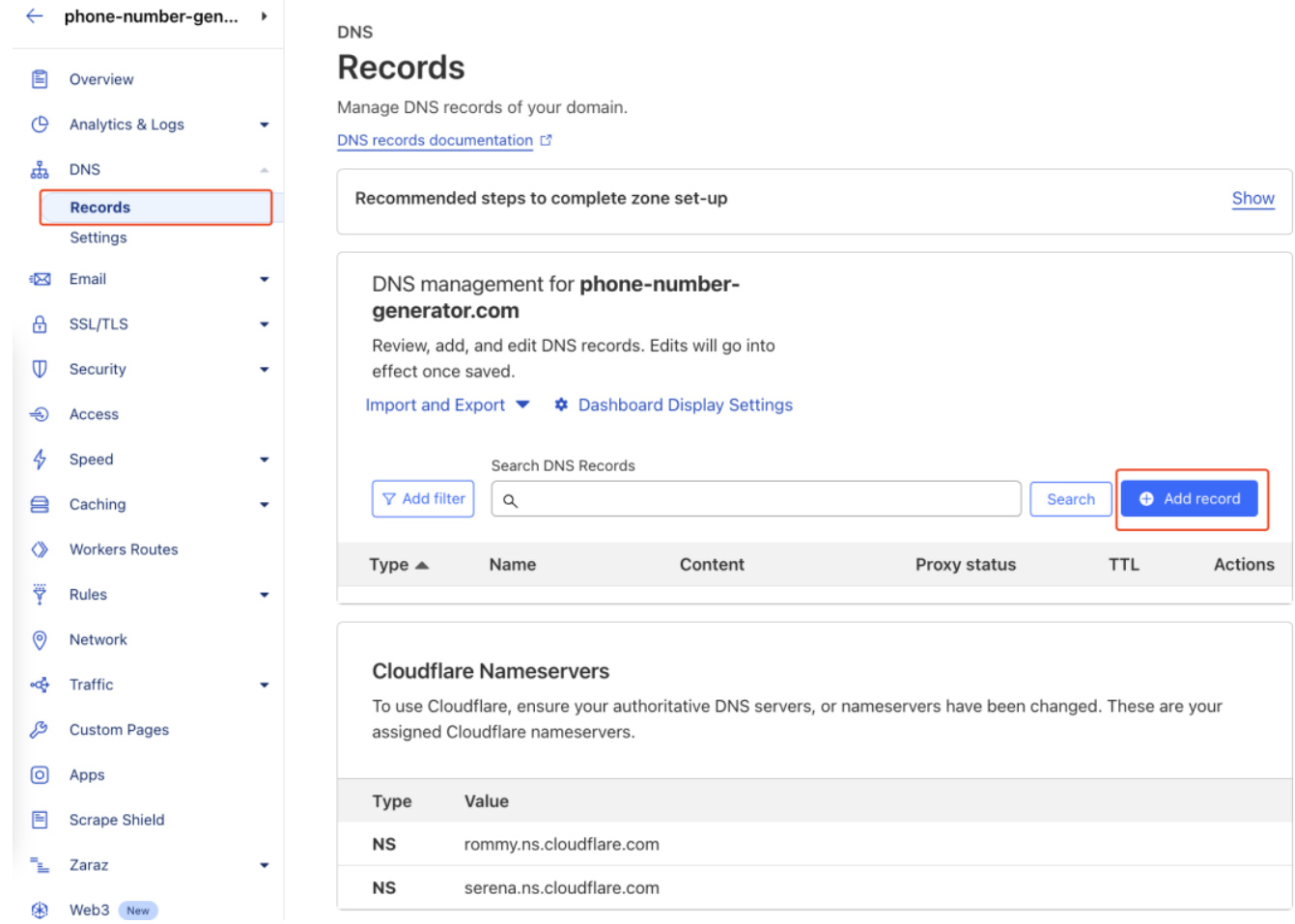Expand the Email submenu arrow
1295x924 pixels.
click(x=264, y=279)
